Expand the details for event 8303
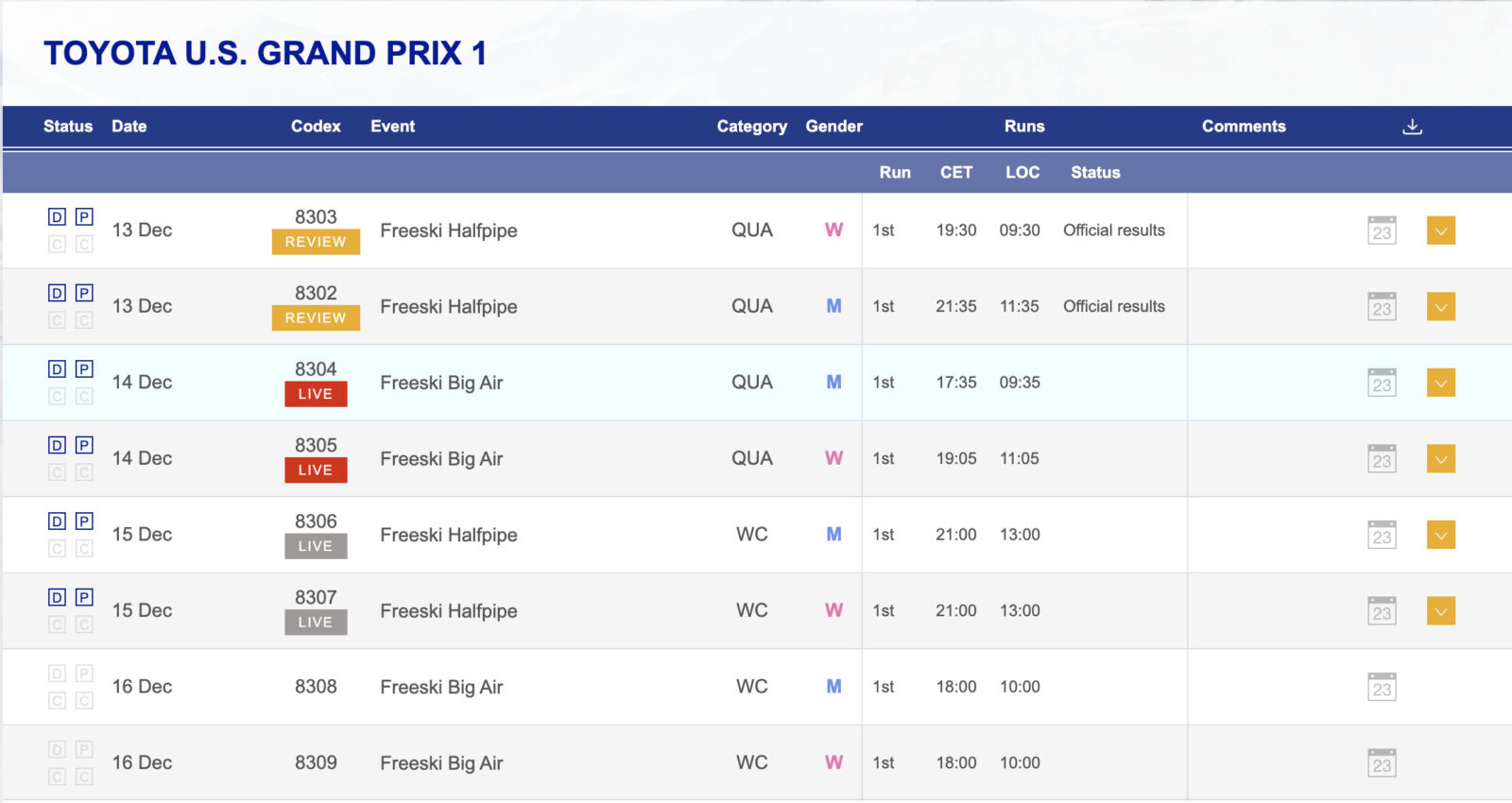The image size is (1512, 803). (1440, 231)
